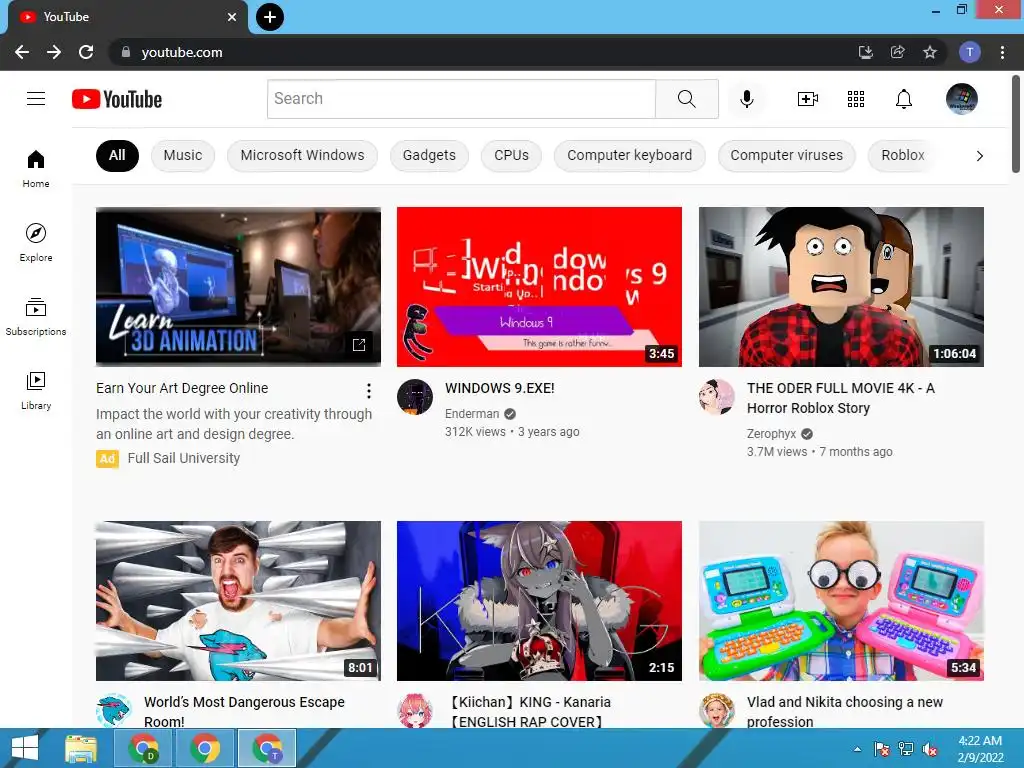This screenshot has height=768, width=1024.
Task: Click the share page icon in address bar
Action: click(x=898, y=52)
